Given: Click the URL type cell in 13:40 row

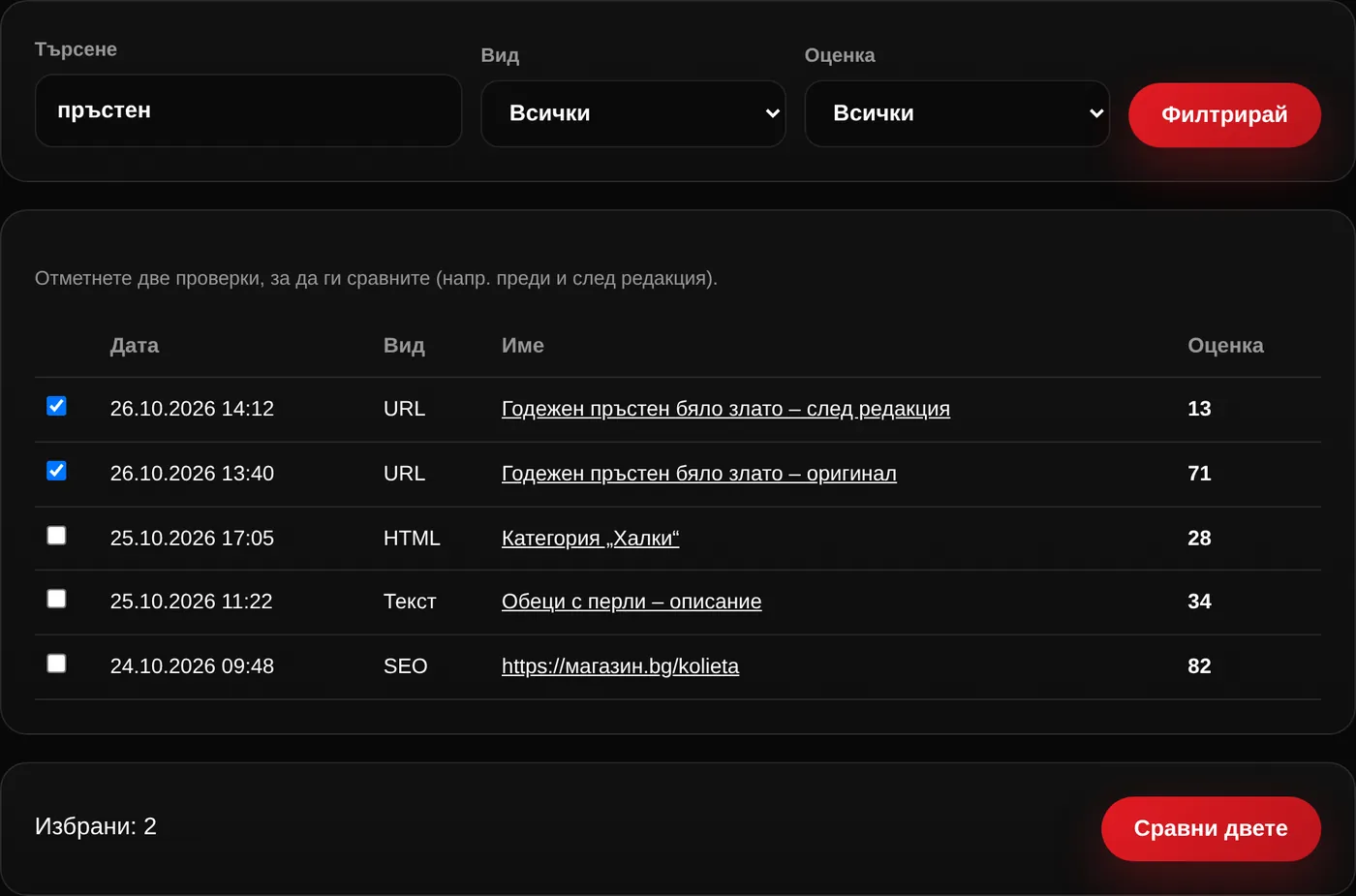Looking at the screenshot, I should [404, 474].
